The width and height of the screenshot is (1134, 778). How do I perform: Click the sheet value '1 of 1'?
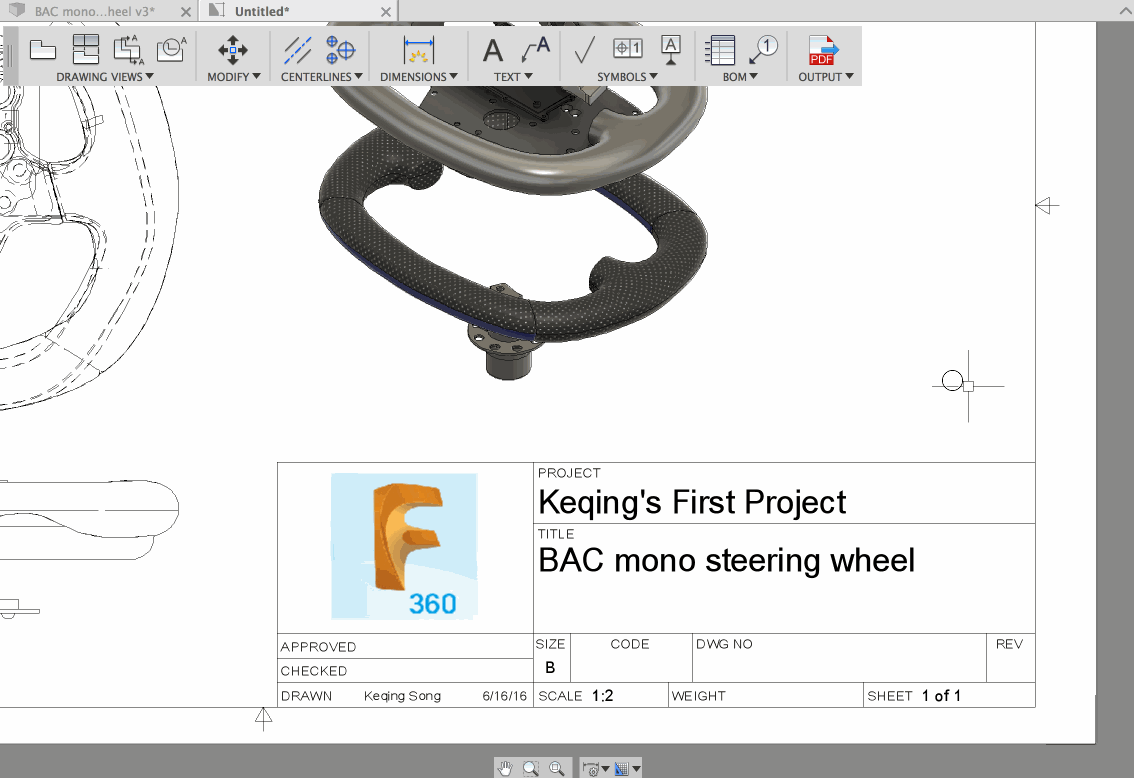click(941, 696)
